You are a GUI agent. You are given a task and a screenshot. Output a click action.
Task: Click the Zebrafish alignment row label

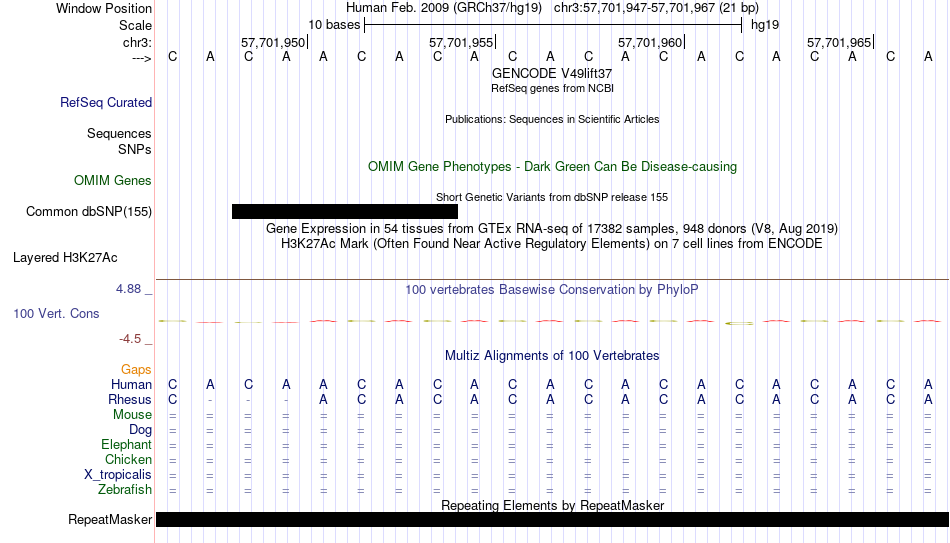(125, 490)
